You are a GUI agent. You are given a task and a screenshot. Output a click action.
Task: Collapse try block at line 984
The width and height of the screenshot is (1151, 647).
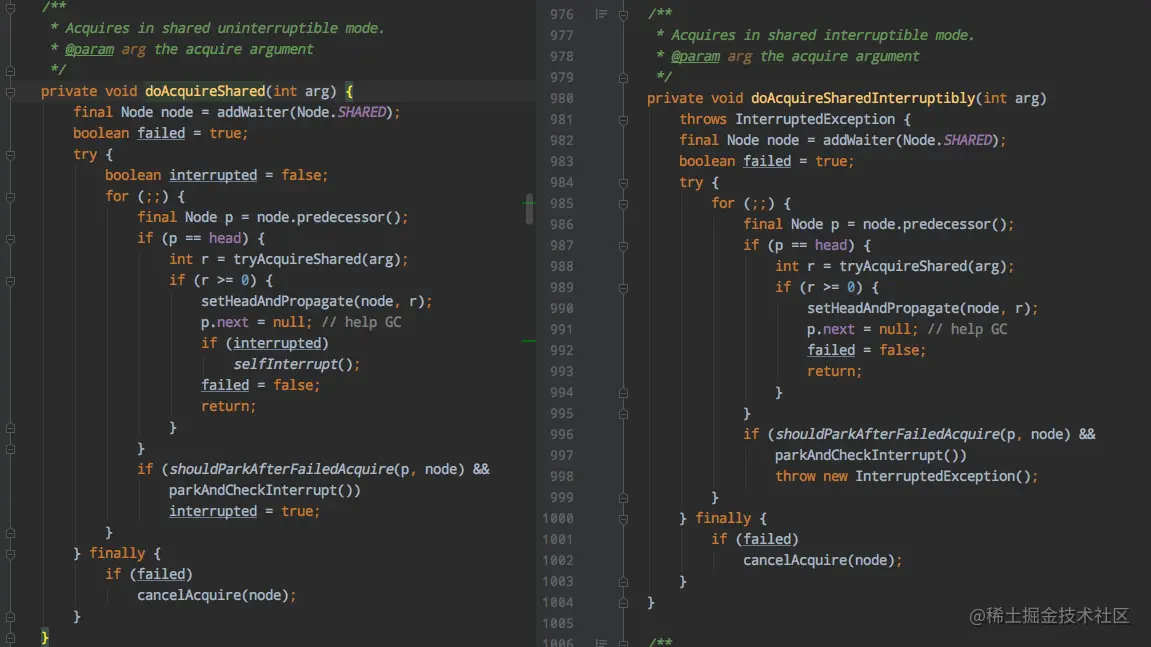tap(623, 183)
